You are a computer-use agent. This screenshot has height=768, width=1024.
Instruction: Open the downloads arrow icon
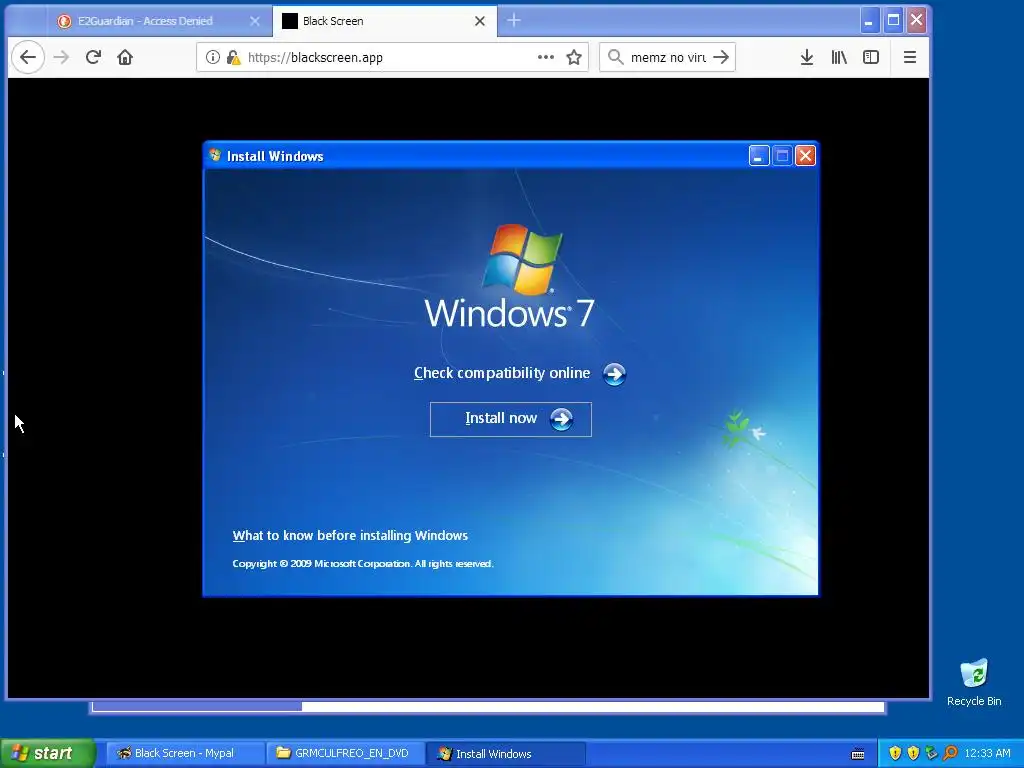pos(807,57)
